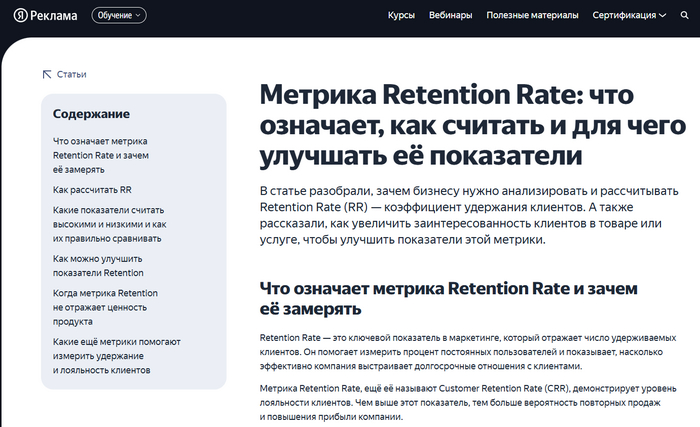Click the intro paragraph starting 'В статье разобрали'
Viewport: 700px width, 427px height.
(x=469, y=215)
